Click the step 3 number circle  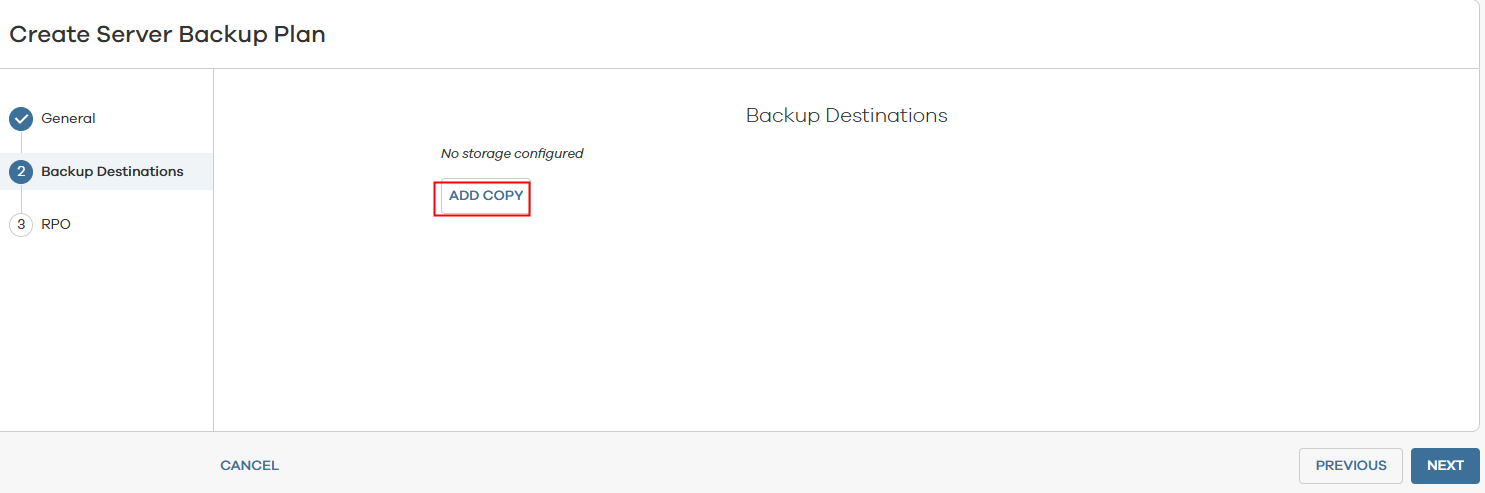[x=21, y=225]
